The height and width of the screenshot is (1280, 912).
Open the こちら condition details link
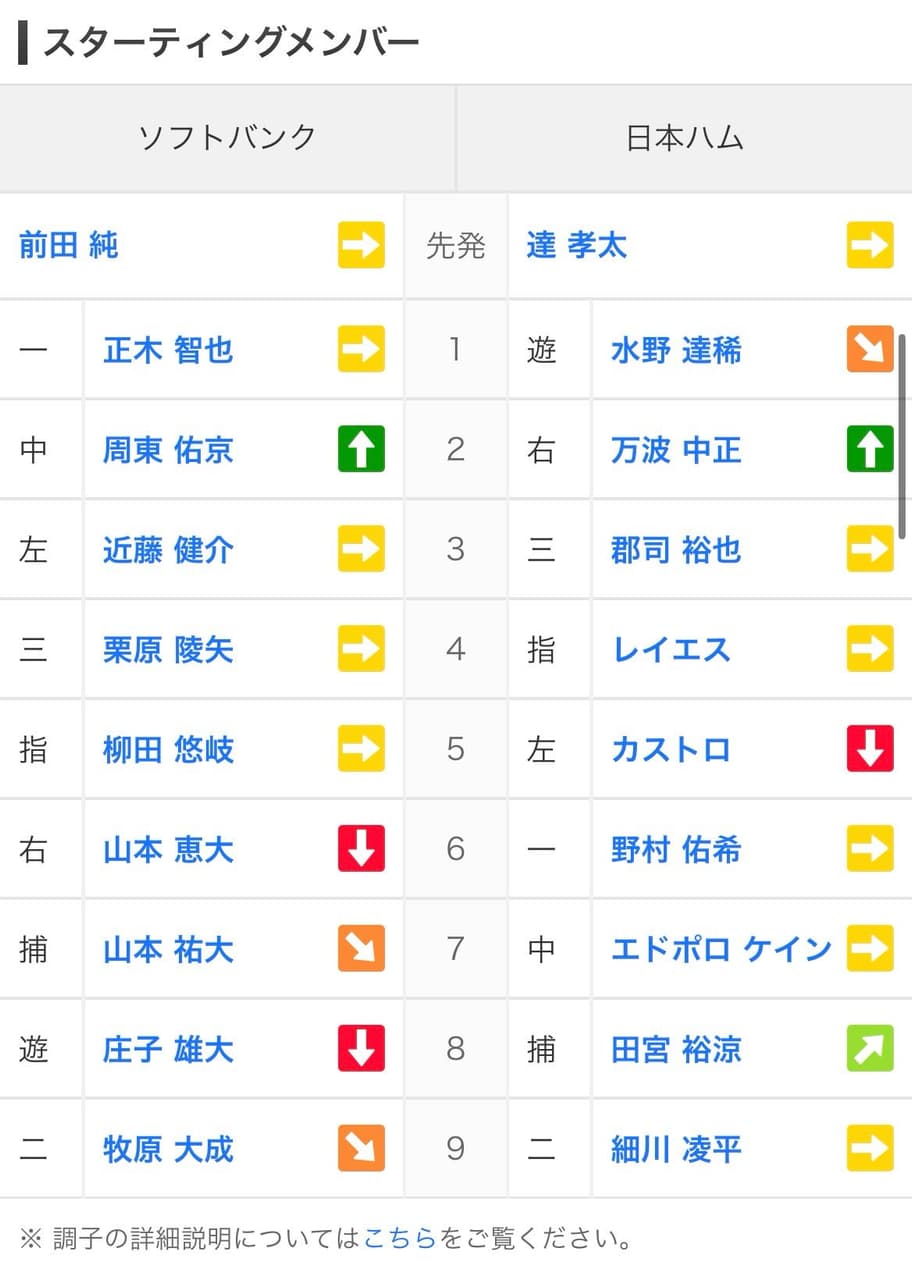coord(400,1239)
